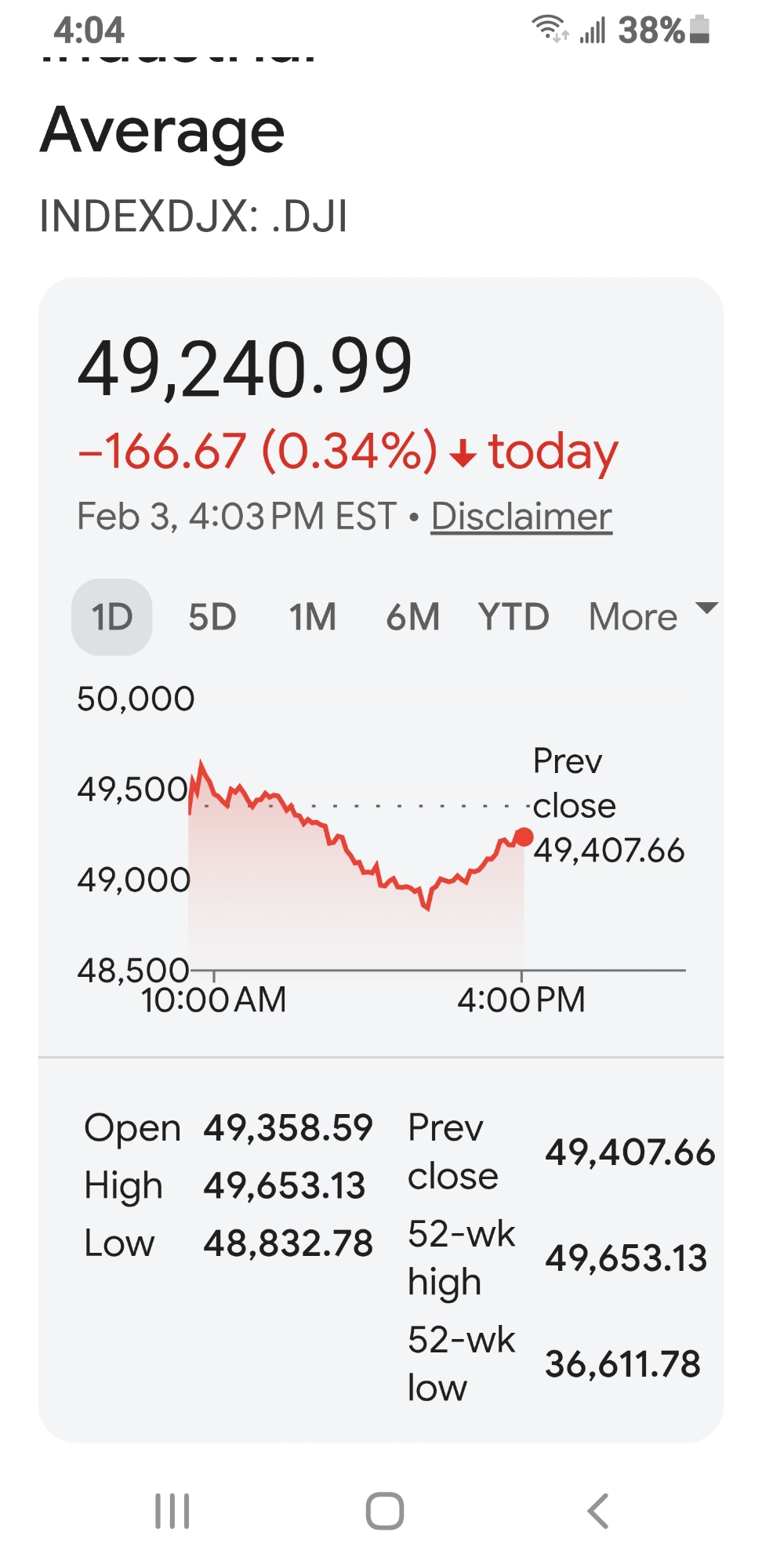This screenshot has width=762, height=1568.
Task: Tap the Wi-Fi signal icon
Action: click(550, 29)
